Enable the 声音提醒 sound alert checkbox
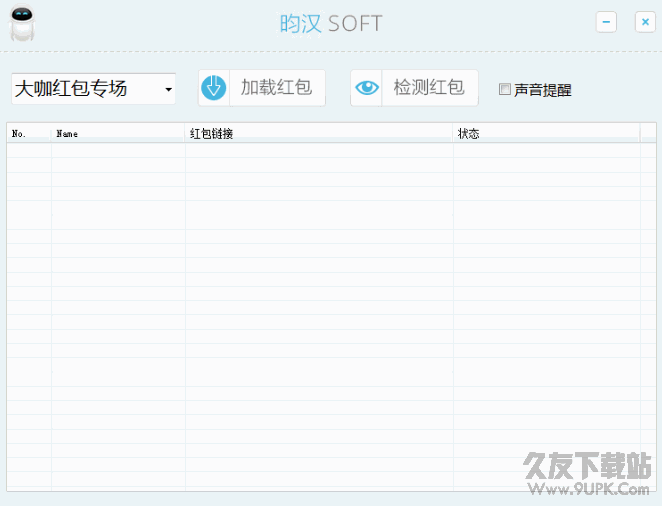 click(x=505, y=89)
